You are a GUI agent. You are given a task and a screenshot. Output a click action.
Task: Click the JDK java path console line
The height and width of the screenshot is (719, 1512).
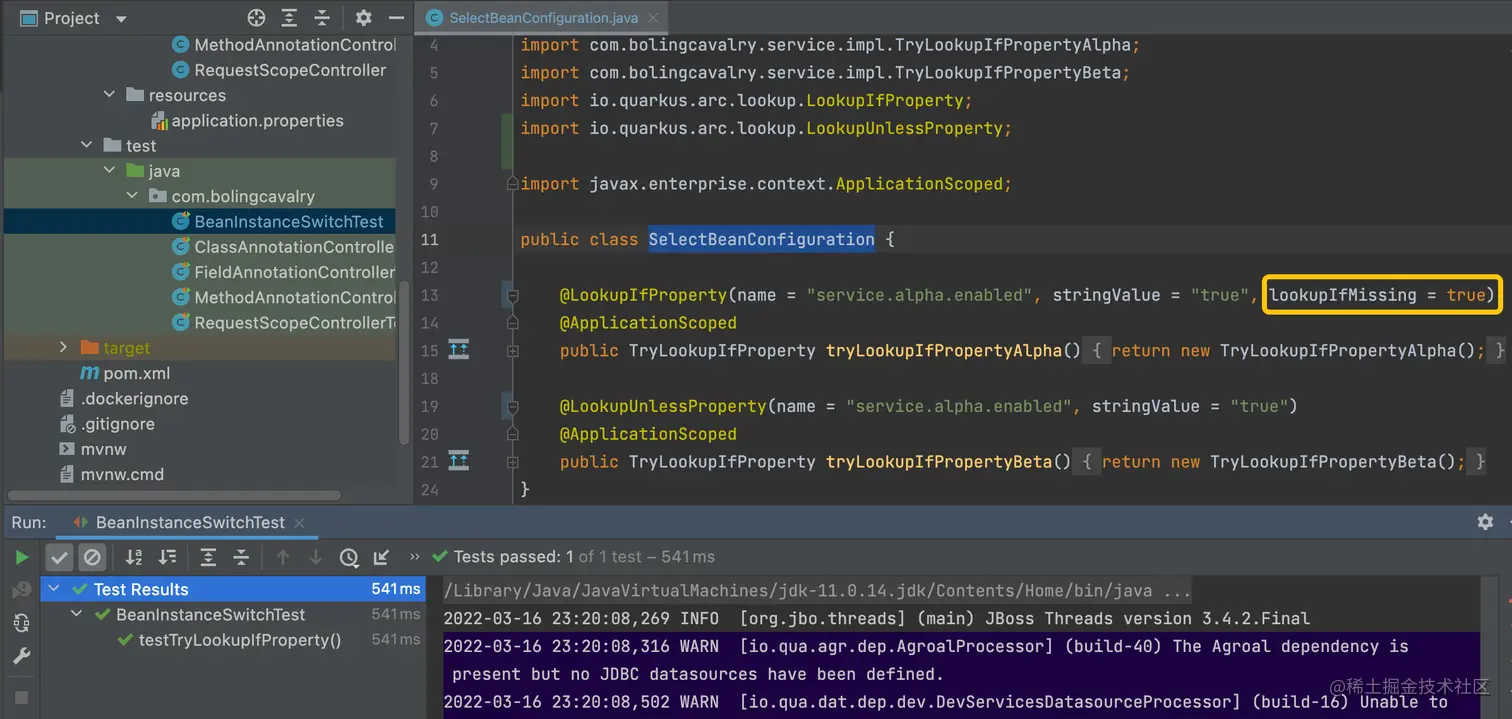817,591
